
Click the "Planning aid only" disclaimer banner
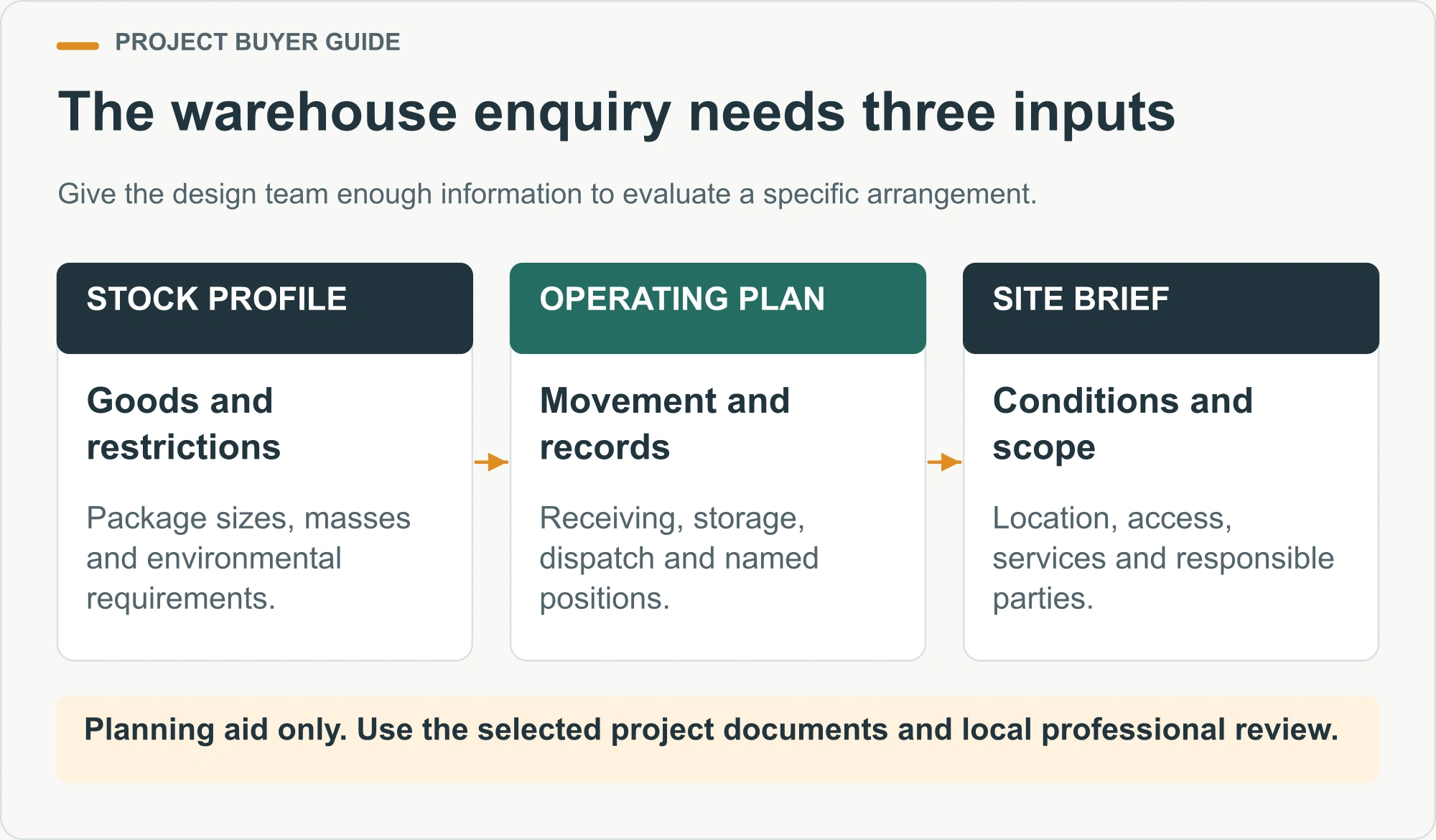coord(718,739)
